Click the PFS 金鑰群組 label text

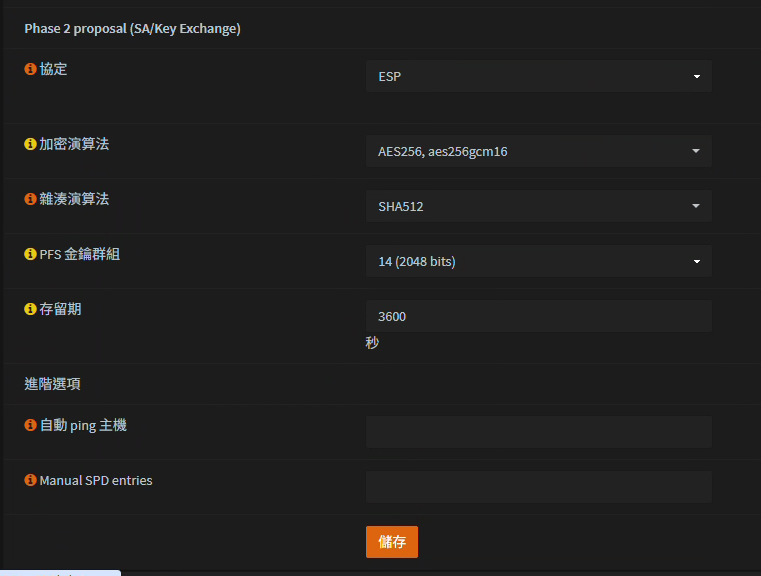click(80, 254)
